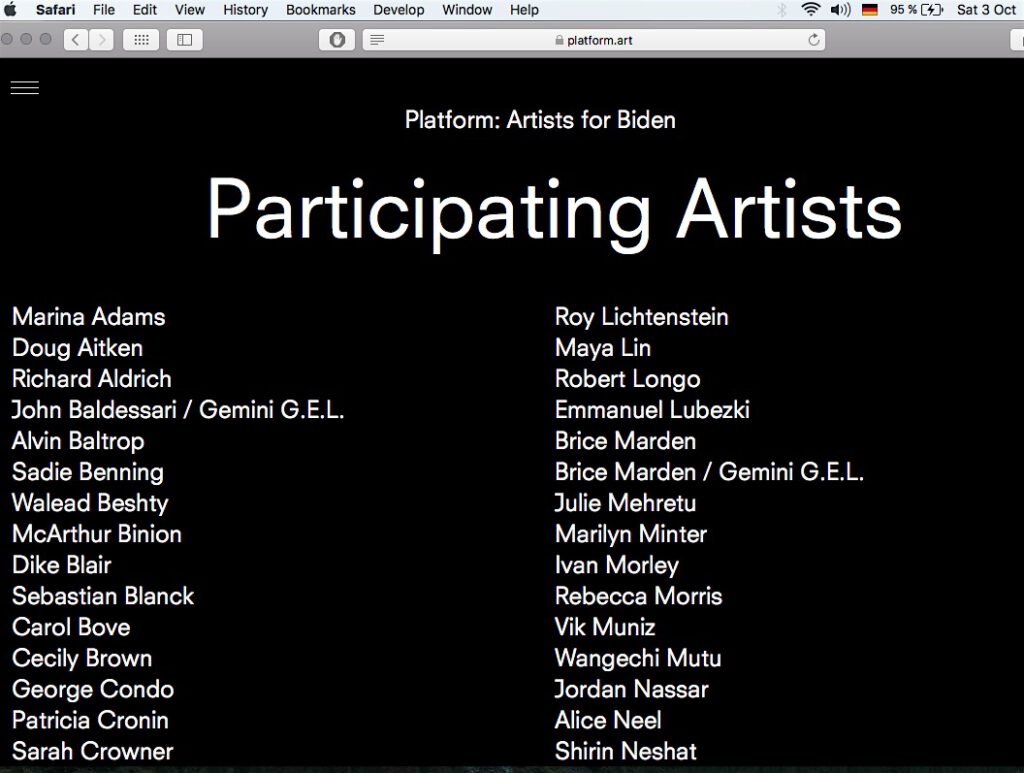The width and height of the screenshot is (1024, 773).
Task: Choose Alvin Baltrop in the list
Action: pos(78,441)
